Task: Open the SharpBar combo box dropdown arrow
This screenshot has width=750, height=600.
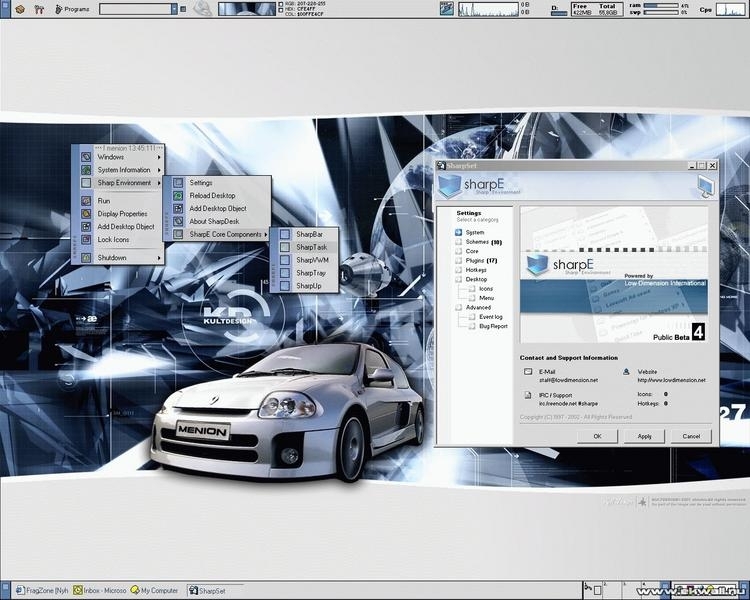Action: (174, 9)
